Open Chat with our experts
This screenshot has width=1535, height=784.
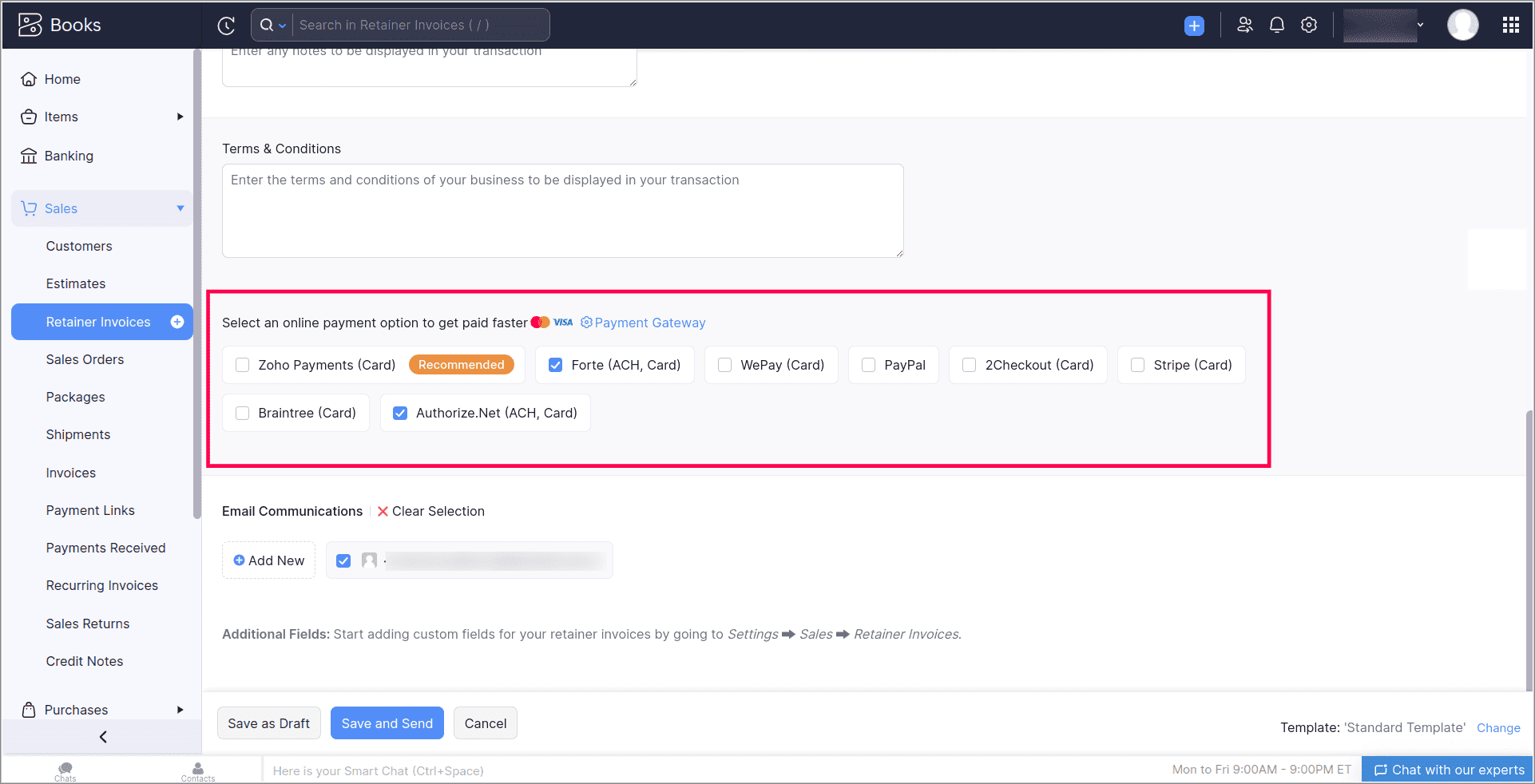(x=1448, y=770)
